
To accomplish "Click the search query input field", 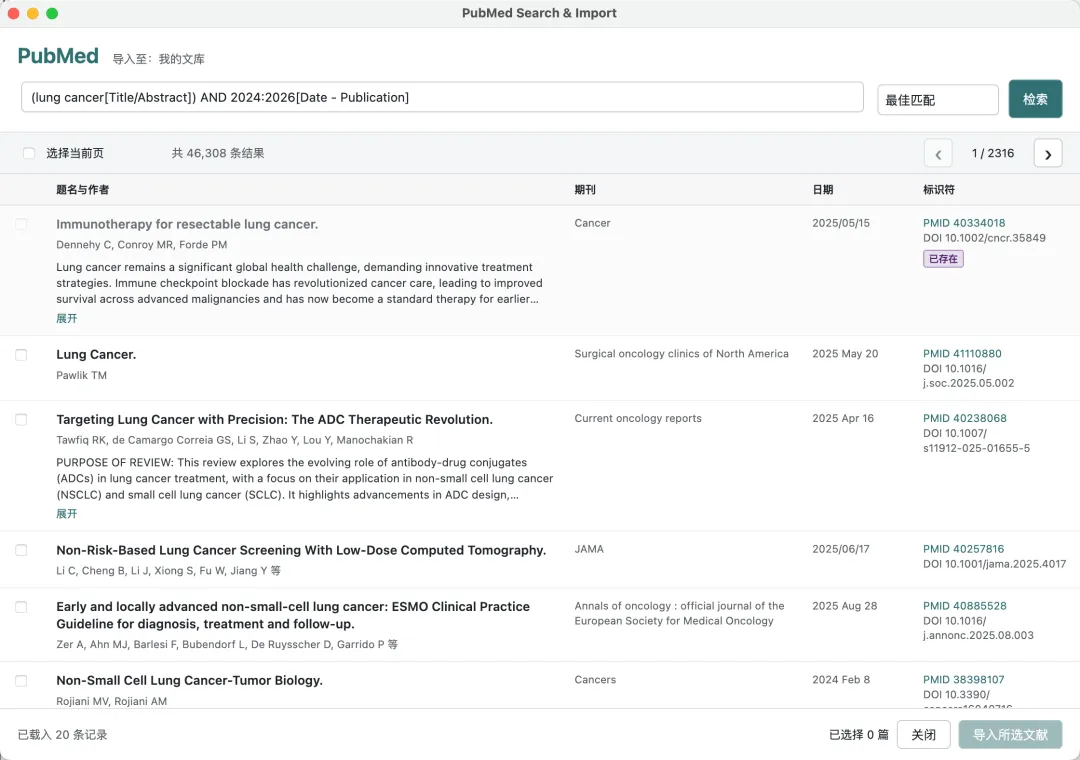I will click(x=442, y=97).
